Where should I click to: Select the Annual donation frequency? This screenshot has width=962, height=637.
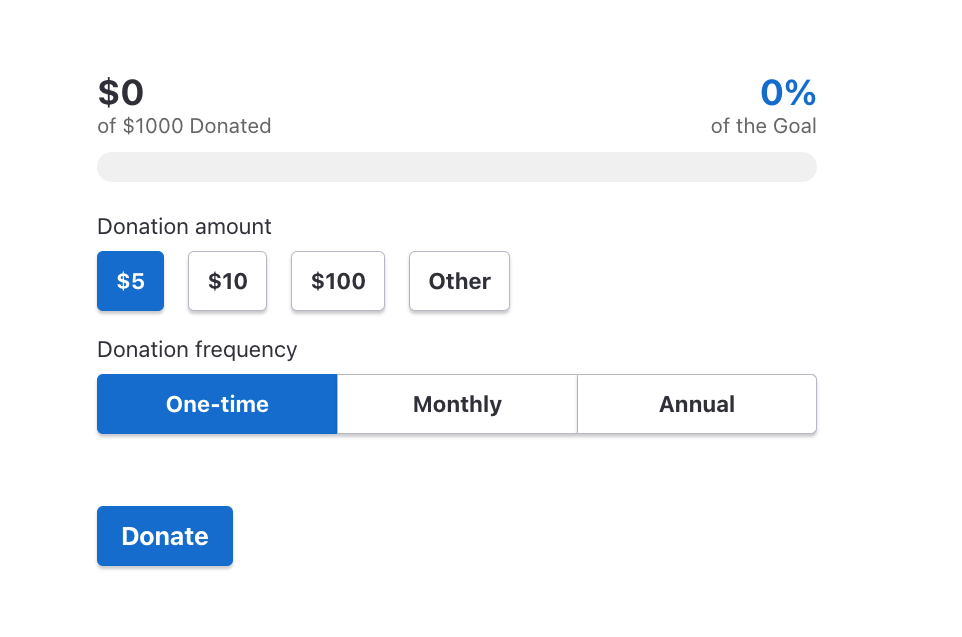click(x=697, y=404)
